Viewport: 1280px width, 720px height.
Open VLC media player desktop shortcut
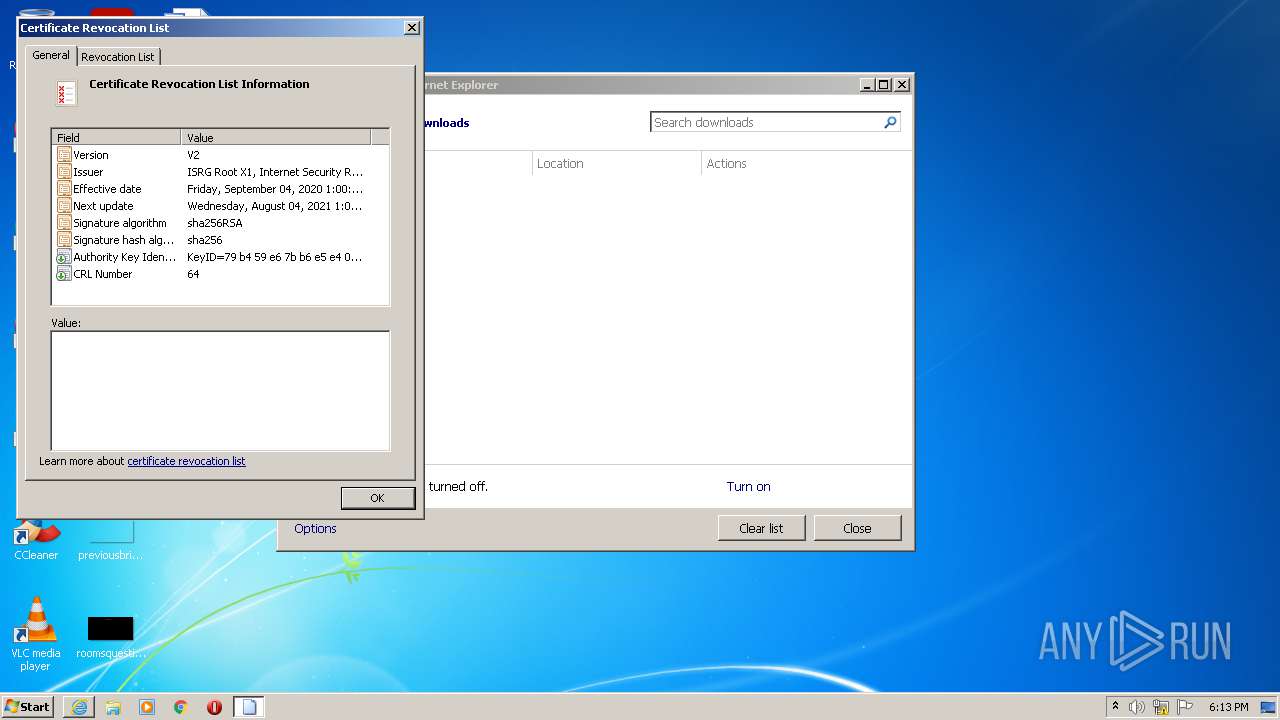[x=36, y=634]
